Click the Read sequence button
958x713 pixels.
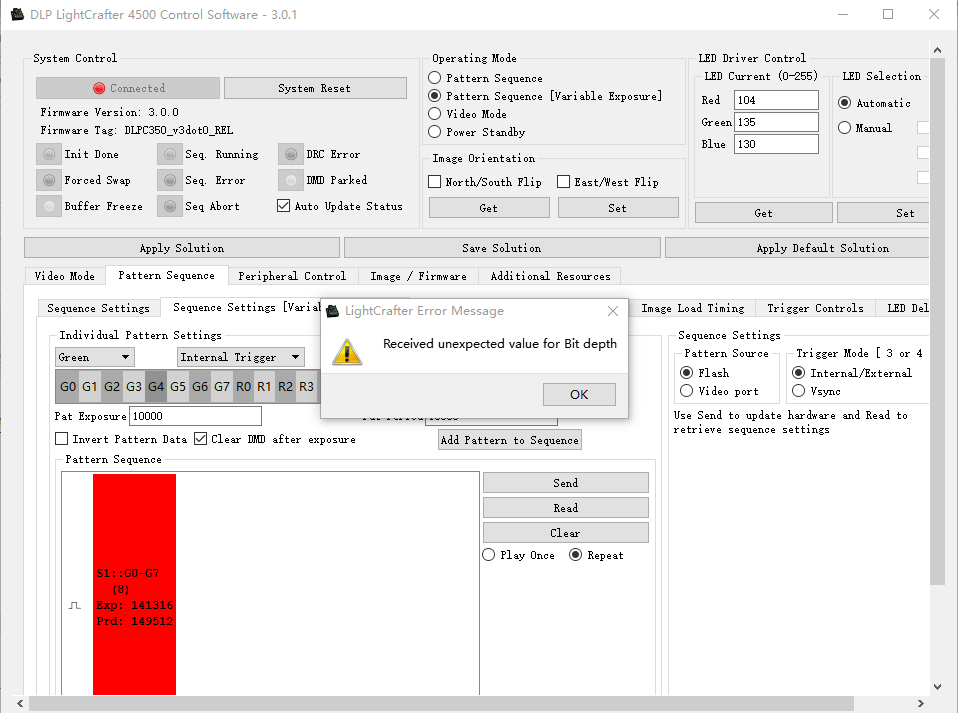click(566, 508)
